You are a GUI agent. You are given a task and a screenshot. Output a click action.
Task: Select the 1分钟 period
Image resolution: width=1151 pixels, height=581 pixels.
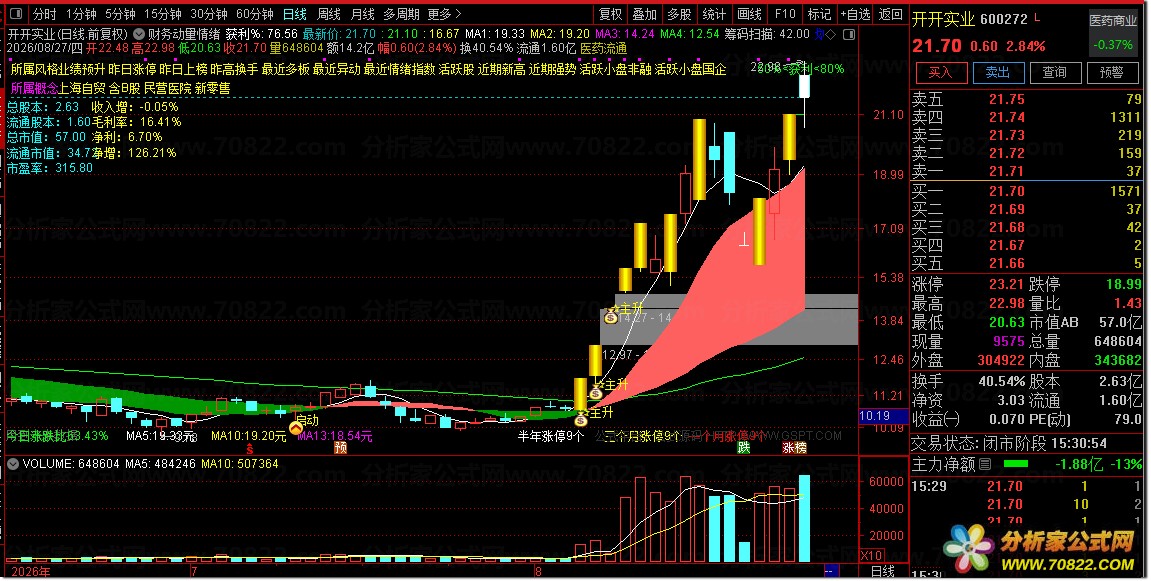pos(81,14)
